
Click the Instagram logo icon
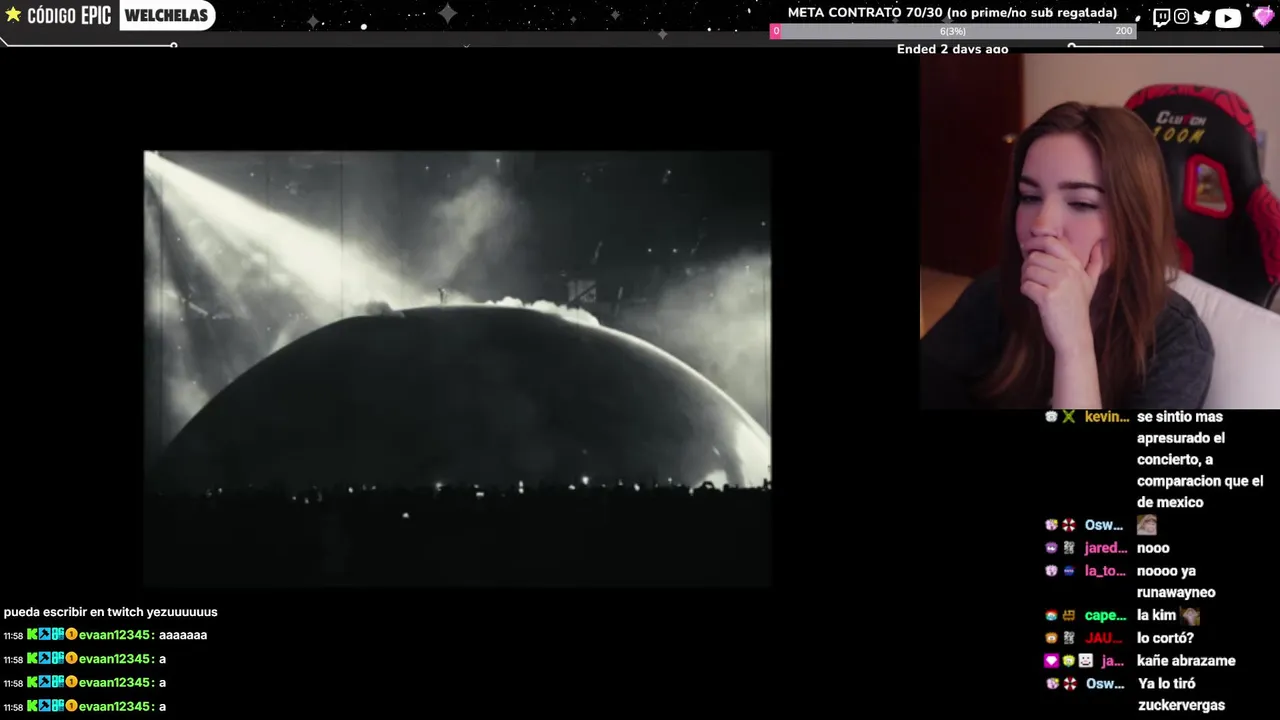1181,17
